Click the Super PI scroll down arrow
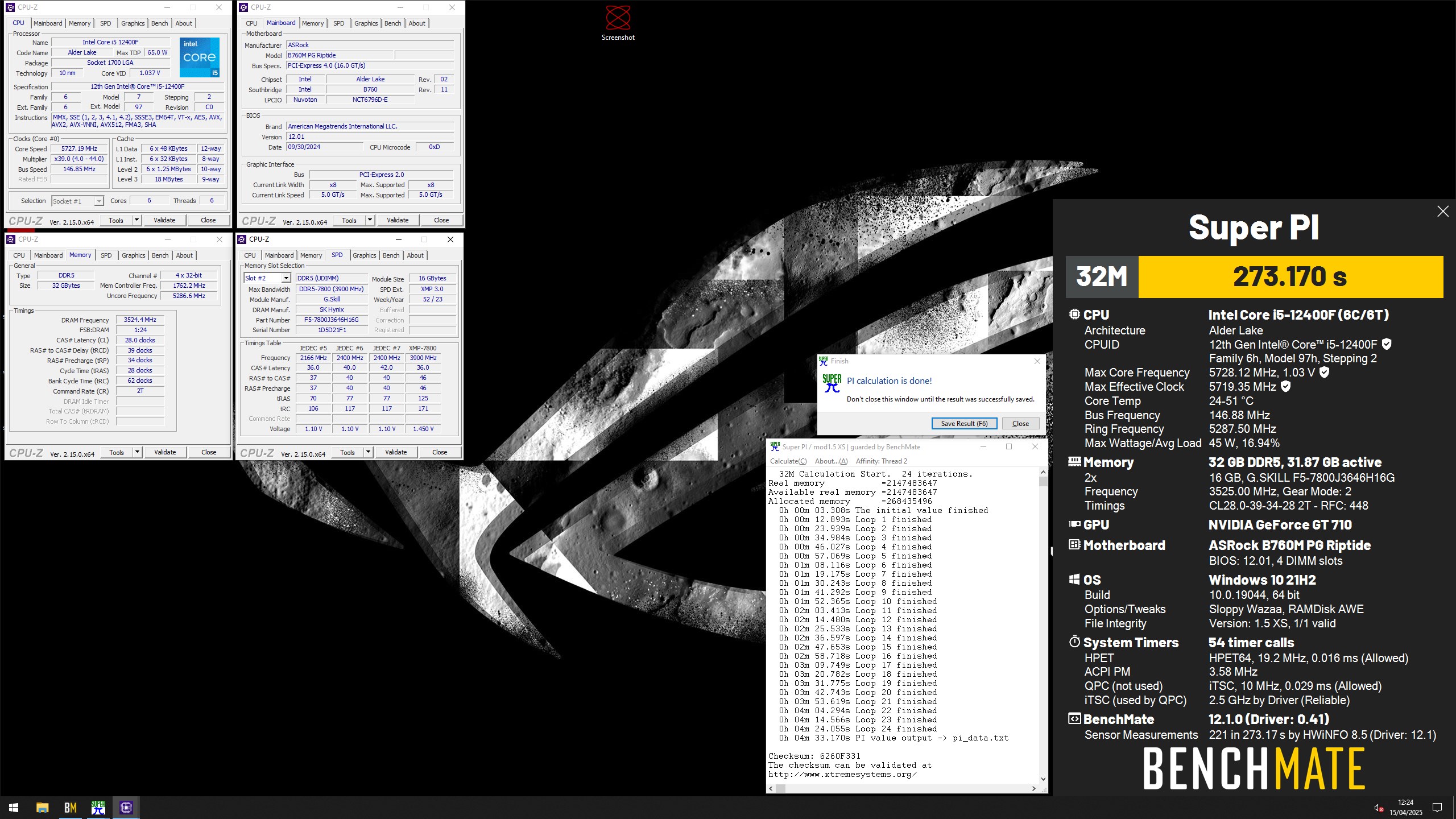The height and width of the screenshot is (819, 1456). coord(1043,779)
